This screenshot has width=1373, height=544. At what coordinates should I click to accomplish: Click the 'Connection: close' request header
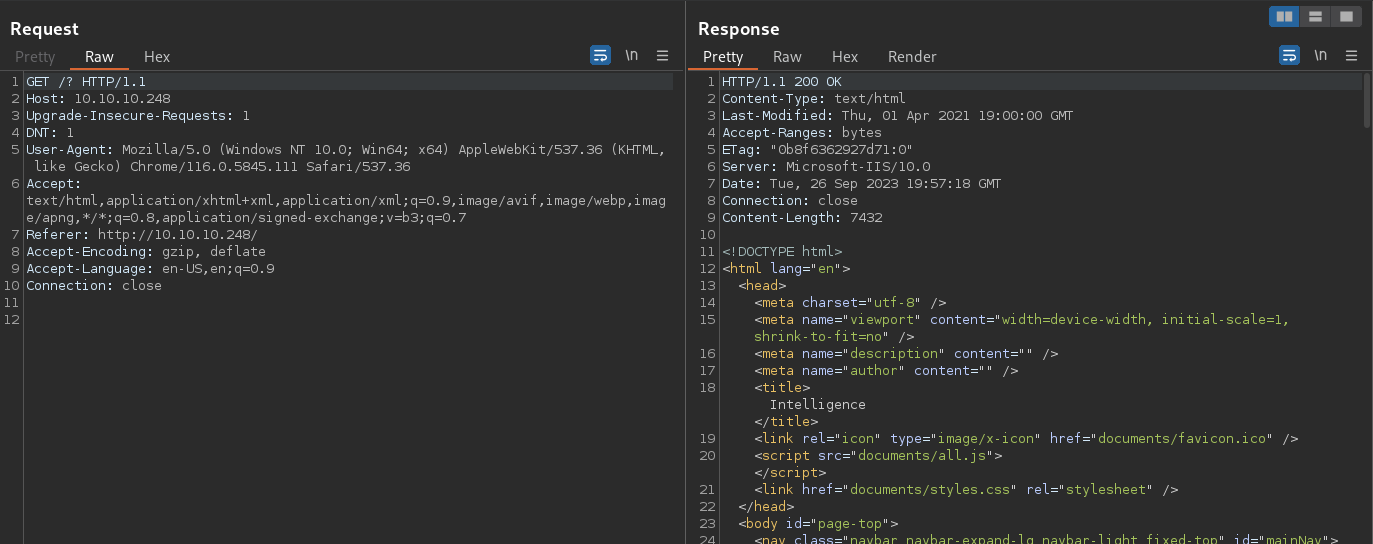point(94,286)
